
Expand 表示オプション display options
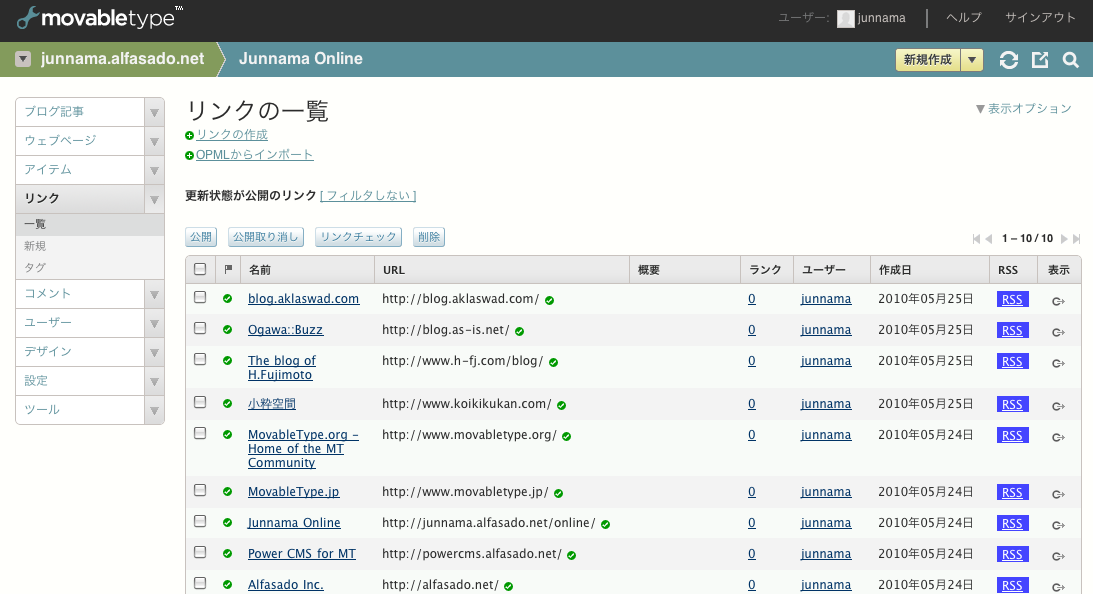click(1023, 109)
